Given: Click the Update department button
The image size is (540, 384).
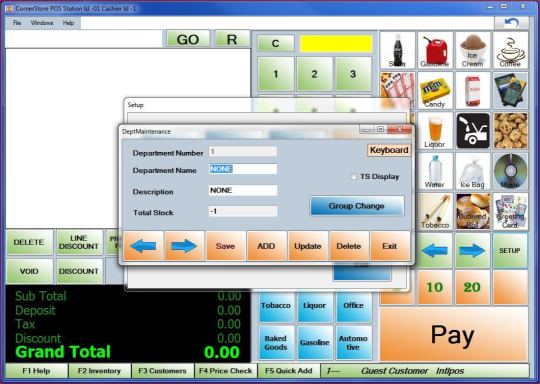Looking at the screenshot, I should pyautogui.click(x=308, y=246).
